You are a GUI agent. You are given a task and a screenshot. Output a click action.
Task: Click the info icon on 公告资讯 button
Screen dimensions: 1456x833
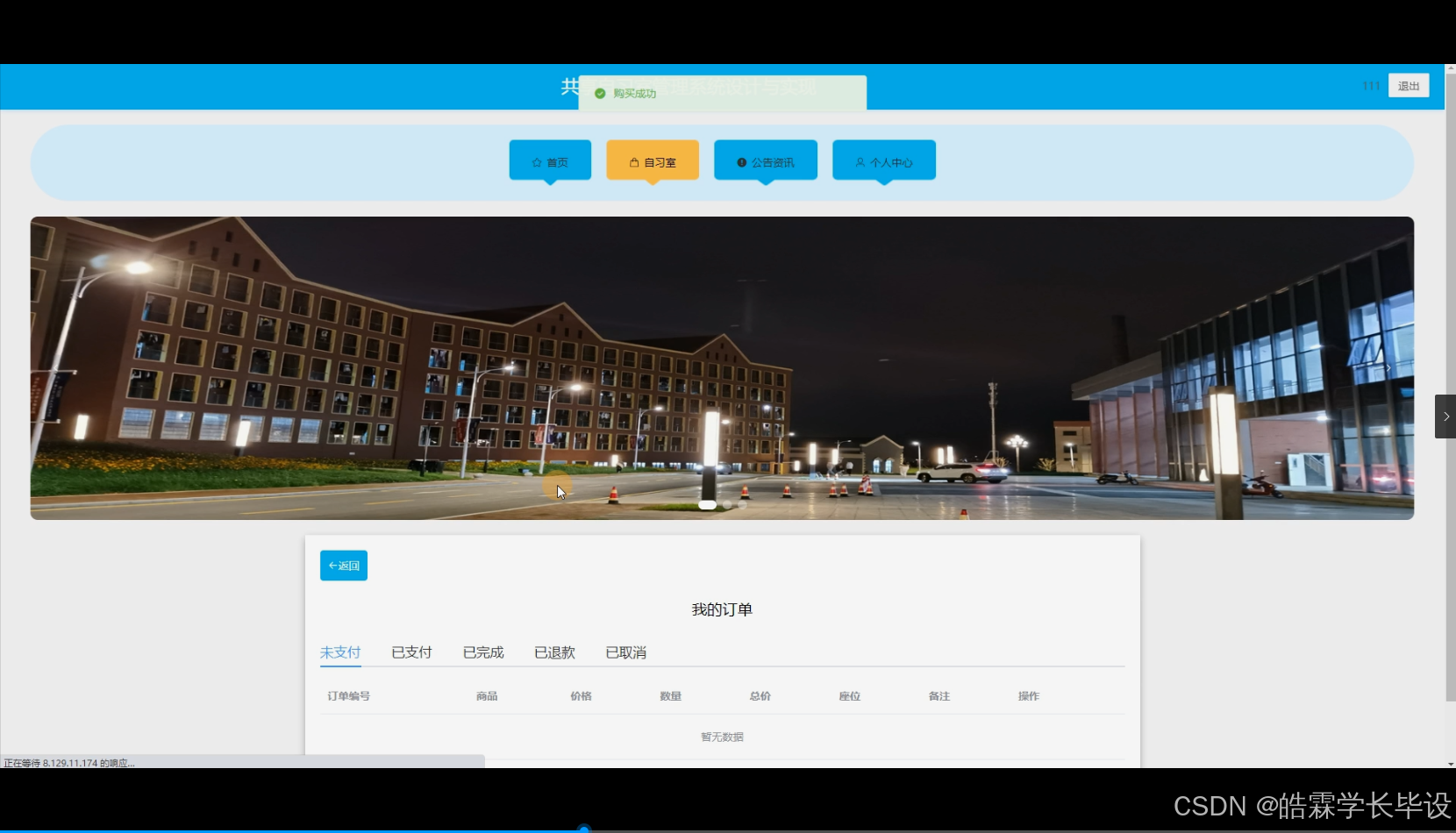coord(742,162)
